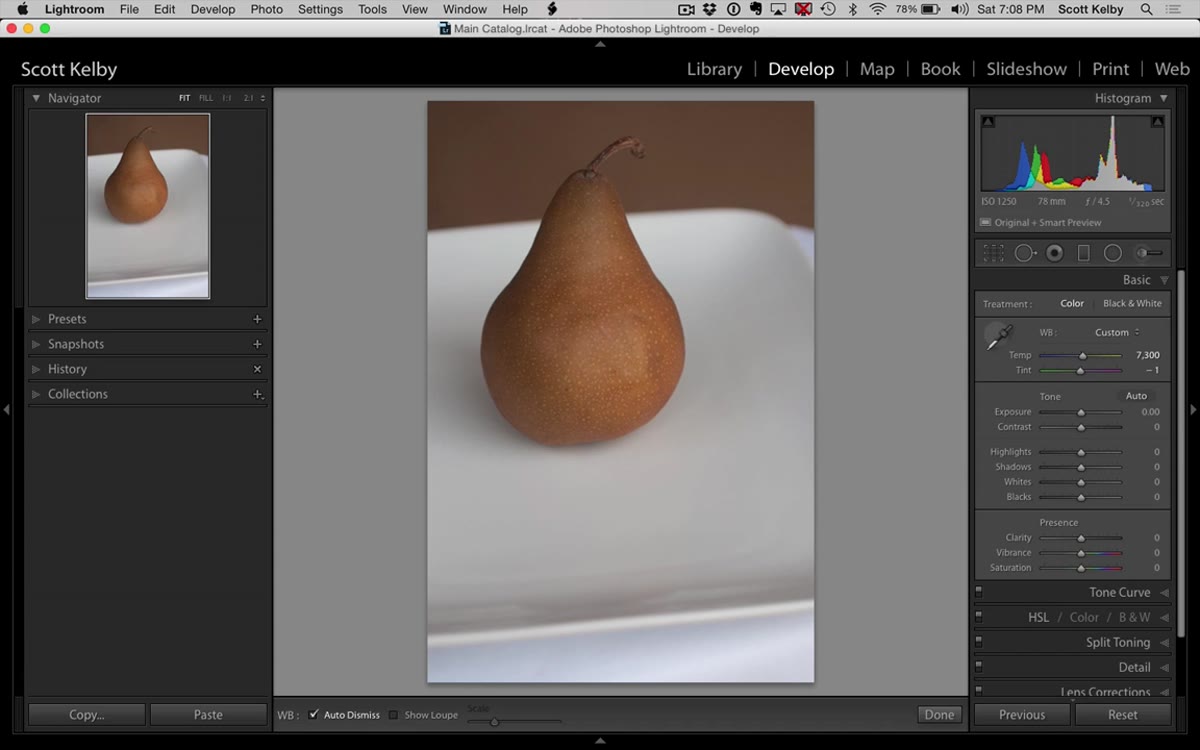Click the pear thumbnail in Navigator
Viewport: 1200px width, 750px height.
(x=148, y=206)
